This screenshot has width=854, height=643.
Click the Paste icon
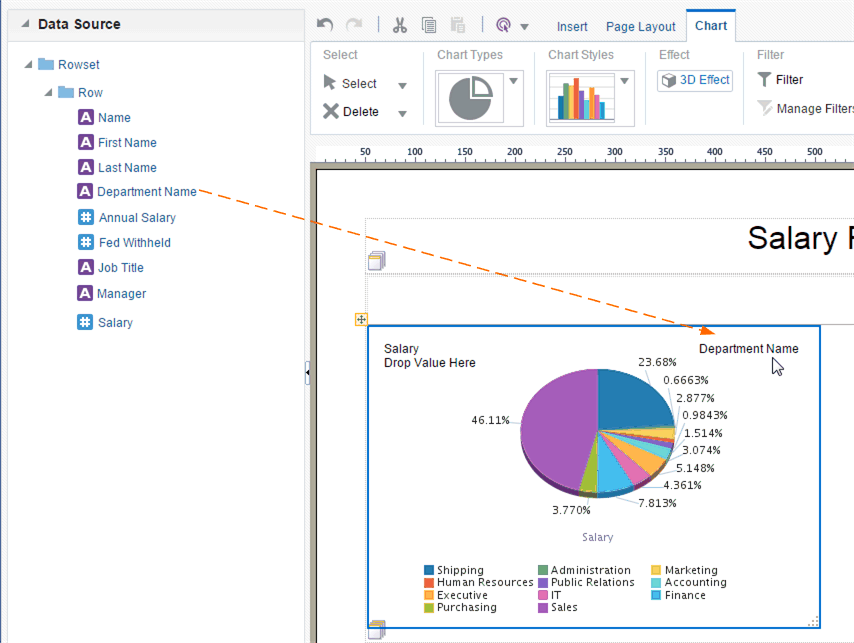[459, 26]
